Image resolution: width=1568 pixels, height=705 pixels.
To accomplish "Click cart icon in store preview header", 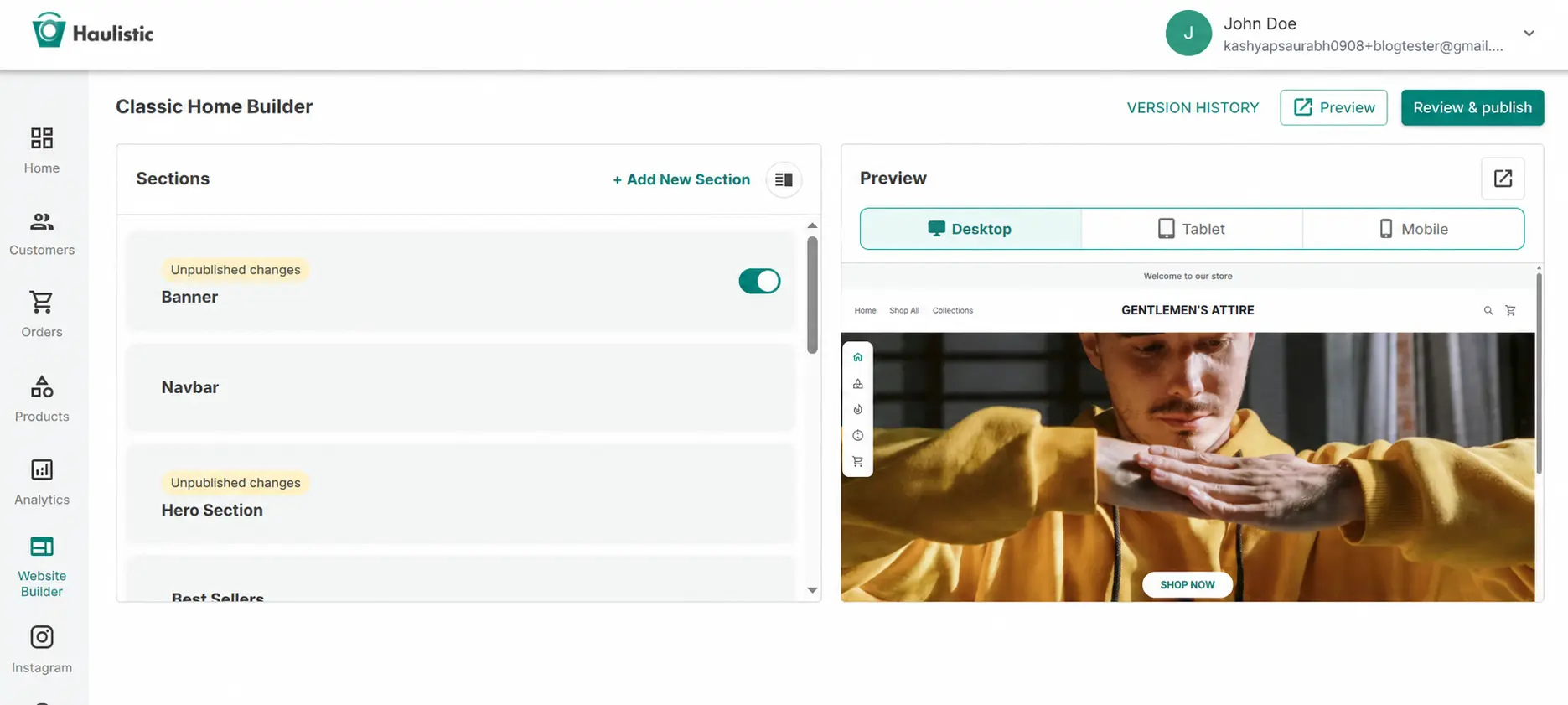I will [1510, 311].
